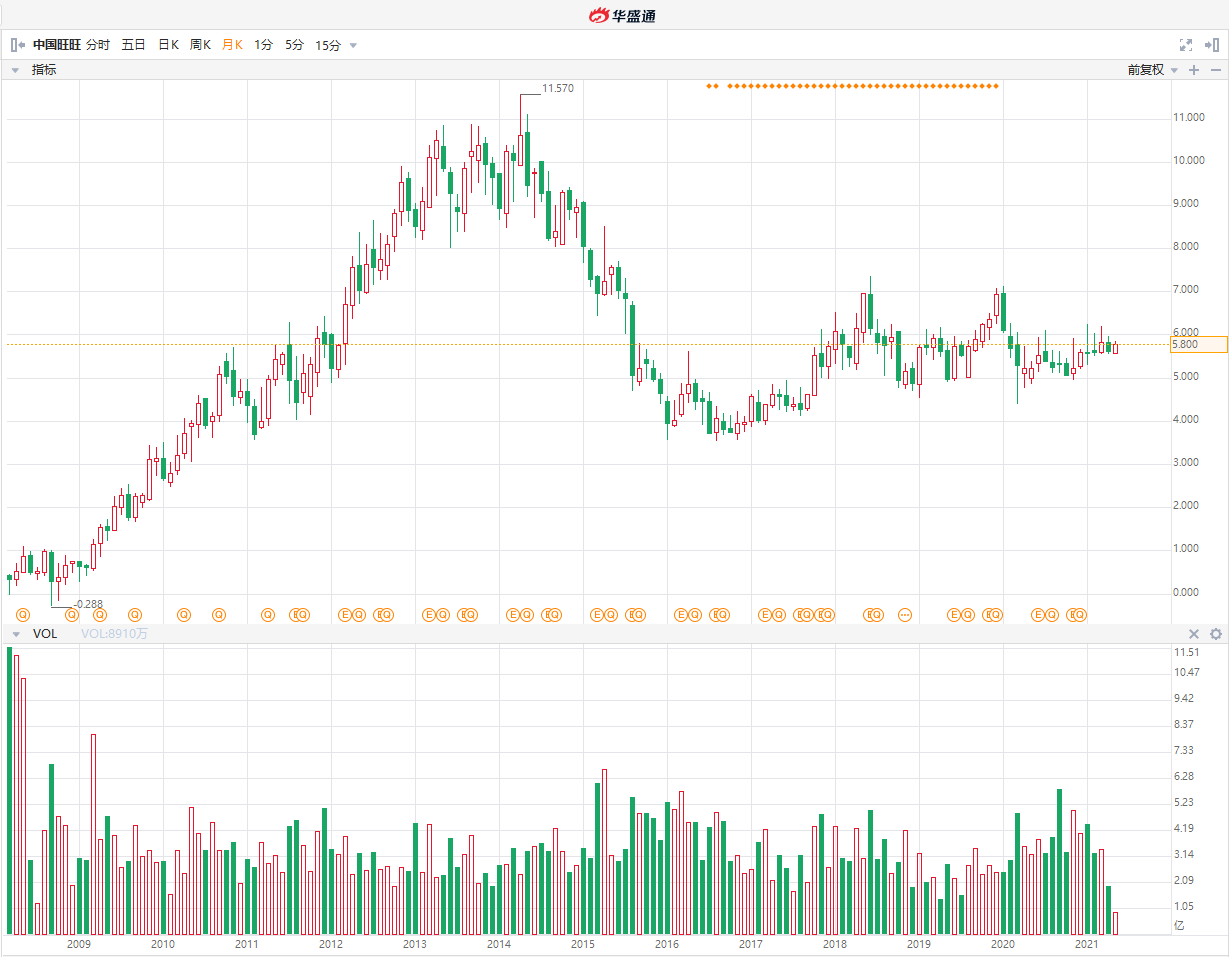
Task: Click the fullscreen expand icon
Action: pyautogui.click(x=1186, y=45)
